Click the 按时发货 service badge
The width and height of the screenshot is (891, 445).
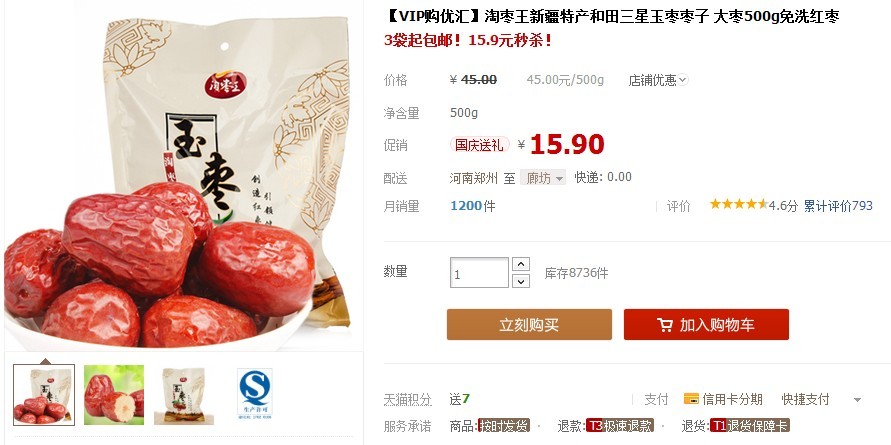click(504, 425)
